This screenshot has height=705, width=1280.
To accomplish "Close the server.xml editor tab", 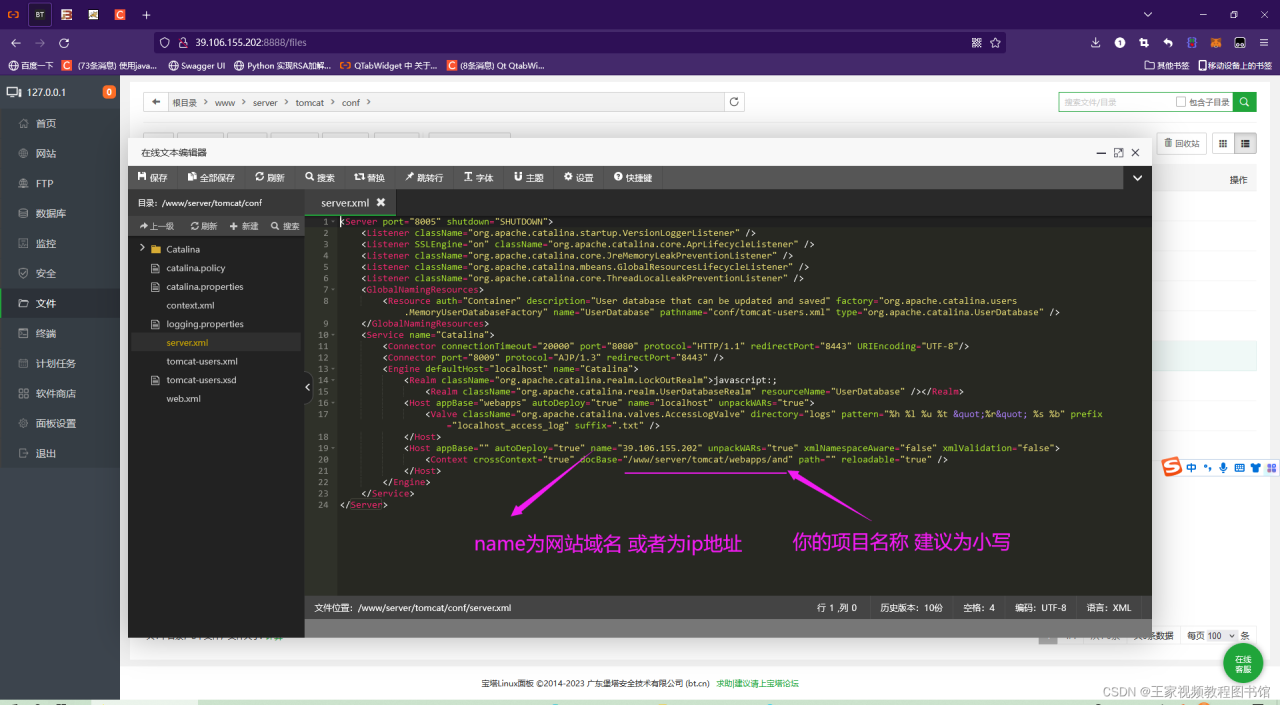I will [x=381, y=203].
